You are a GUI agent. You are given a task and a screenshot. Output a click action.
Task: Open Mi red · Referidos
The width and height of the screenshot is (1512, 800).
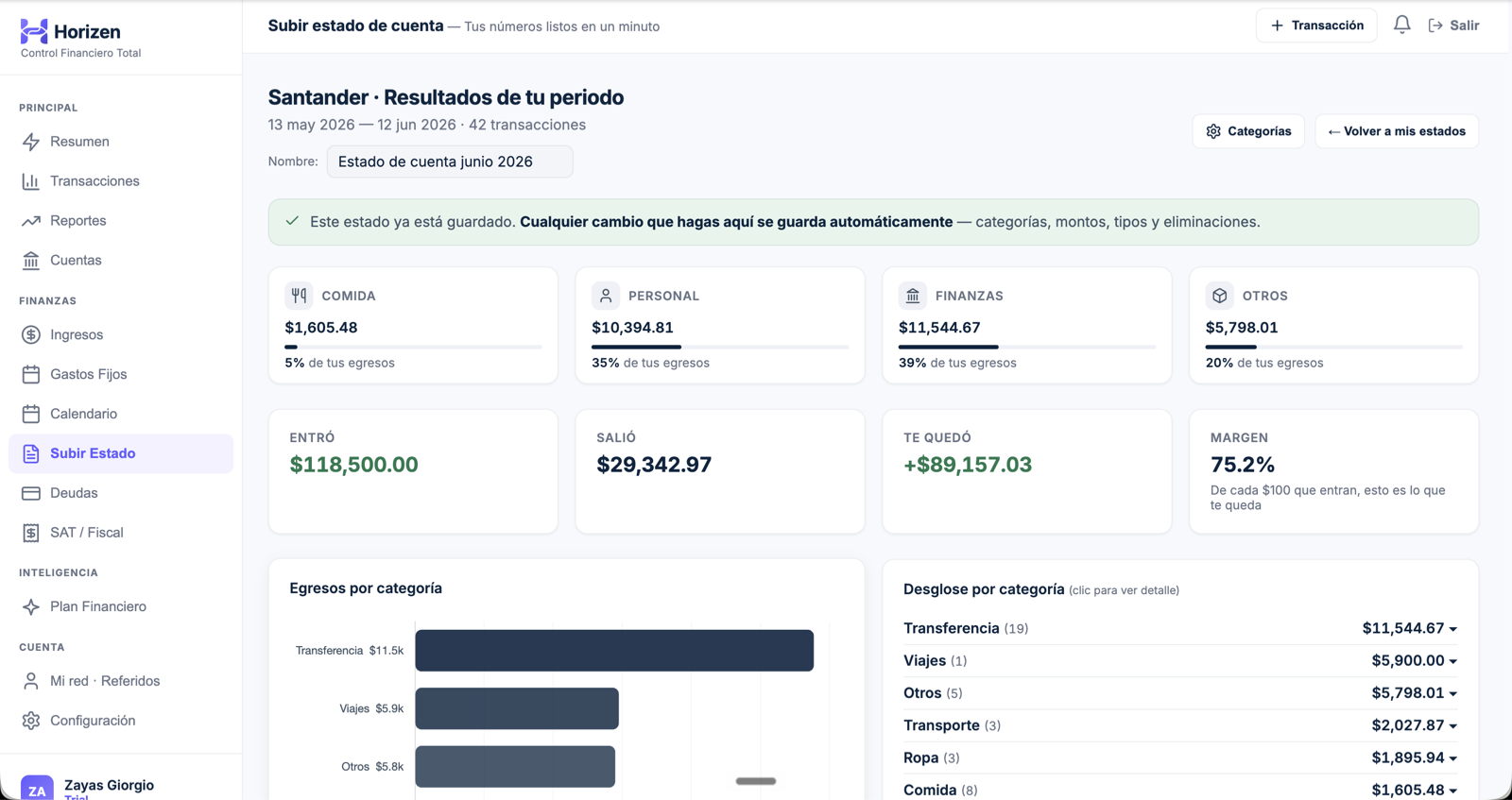pos(121,681)
